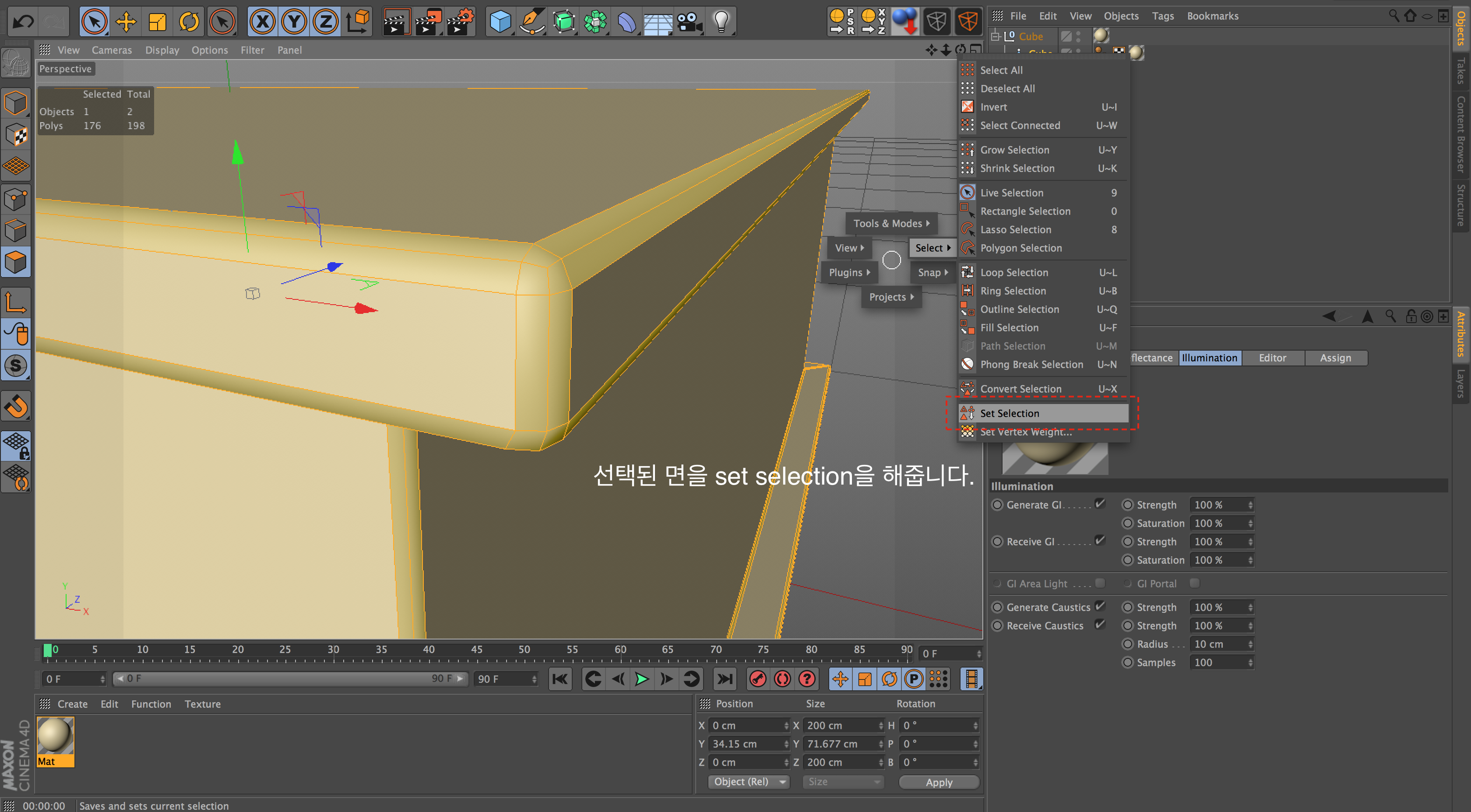Choose Set Selection menu entry

click(1043, 413)
